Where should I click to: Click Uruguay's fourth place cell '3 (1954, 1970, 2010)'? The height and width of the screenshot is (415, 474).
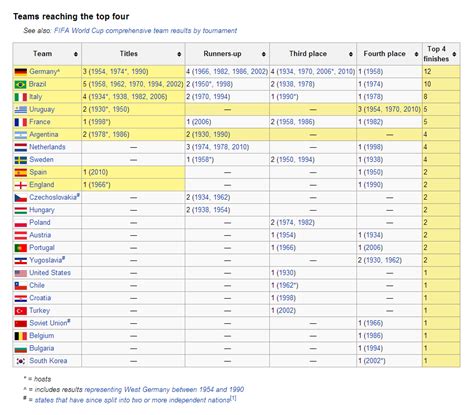pos(389,109)
